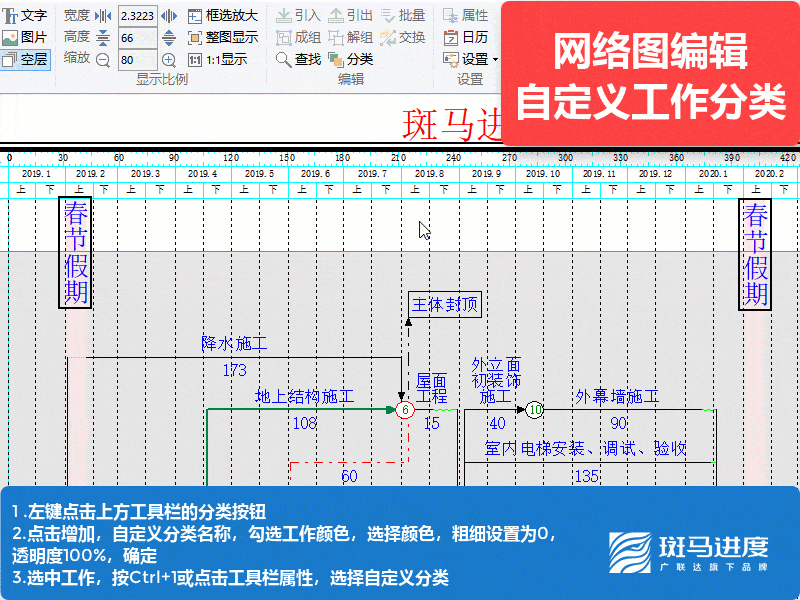Screen dimensions: 800x600
Task: Click the height value field 66
Action: click(x=138, y=38)
